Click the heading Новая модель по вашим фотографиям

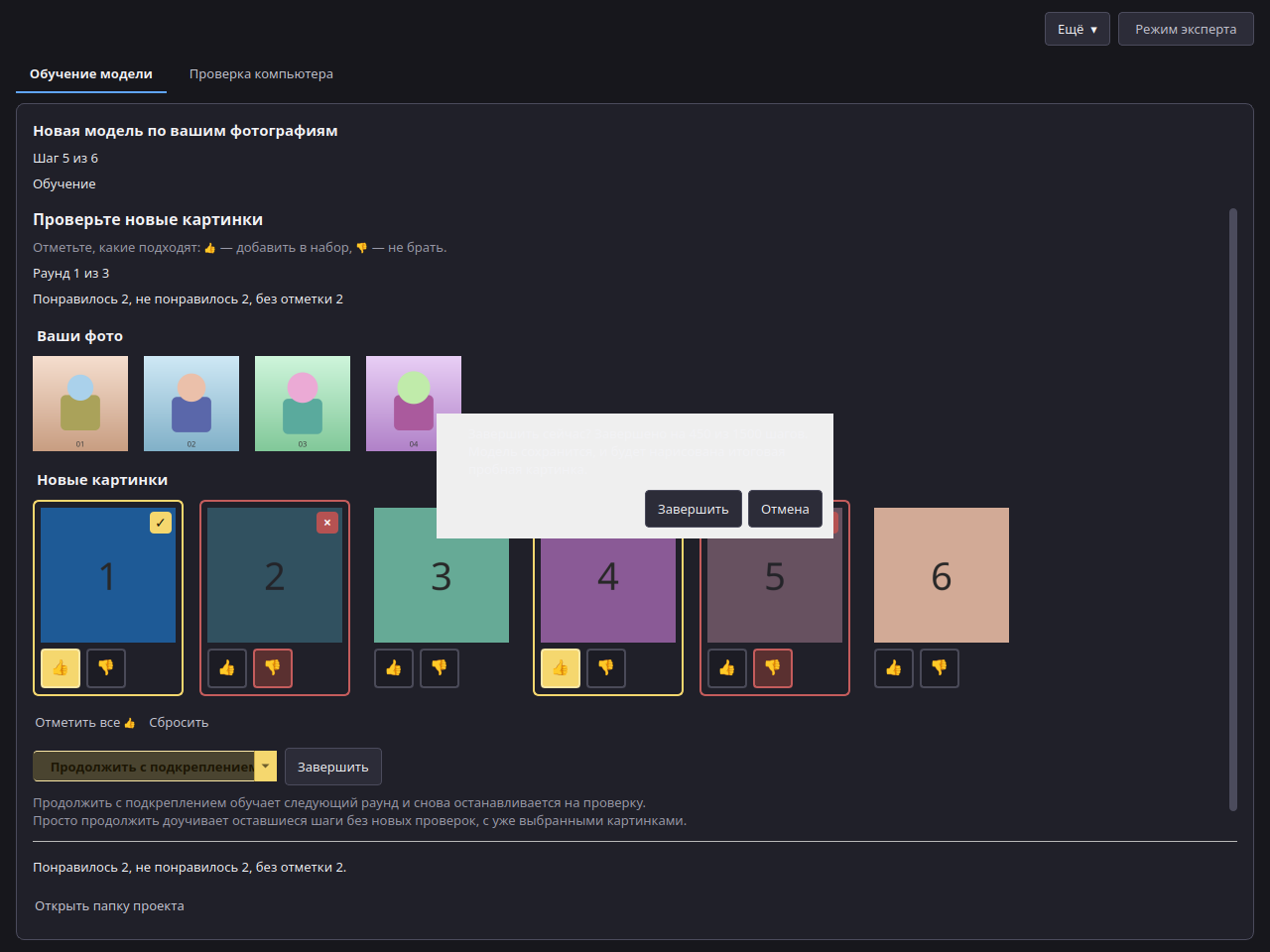click(x=186, y=131)
